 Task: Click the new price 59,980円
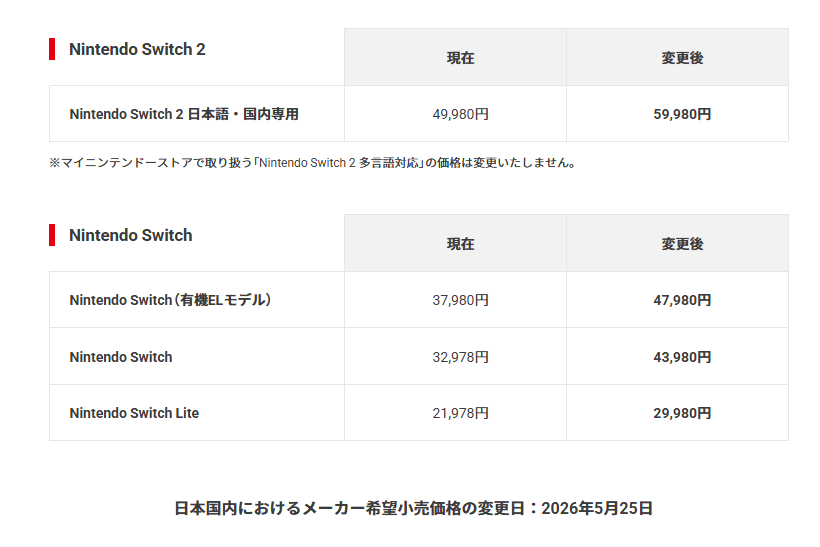682,114
